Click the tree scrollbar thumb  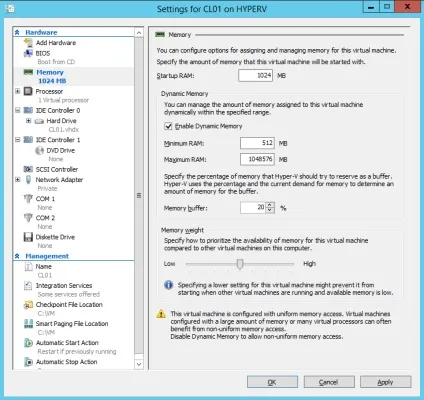pyautogui.click(x=139, y=195)
